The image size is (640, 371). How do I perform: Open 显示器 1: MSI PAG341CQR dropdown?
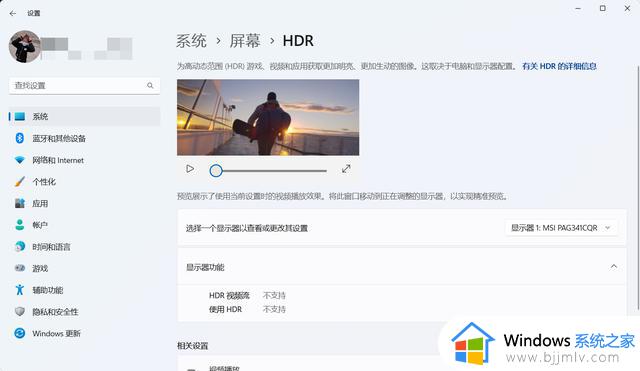click(x=561, y=228)
